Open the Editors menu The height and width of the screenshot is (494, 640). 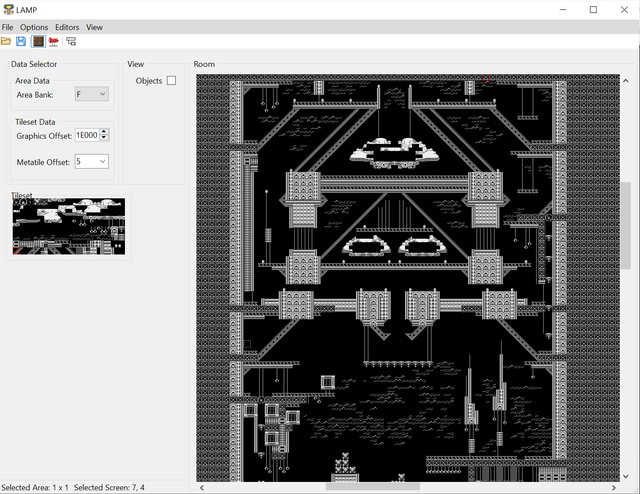click(x=67, y=27)
